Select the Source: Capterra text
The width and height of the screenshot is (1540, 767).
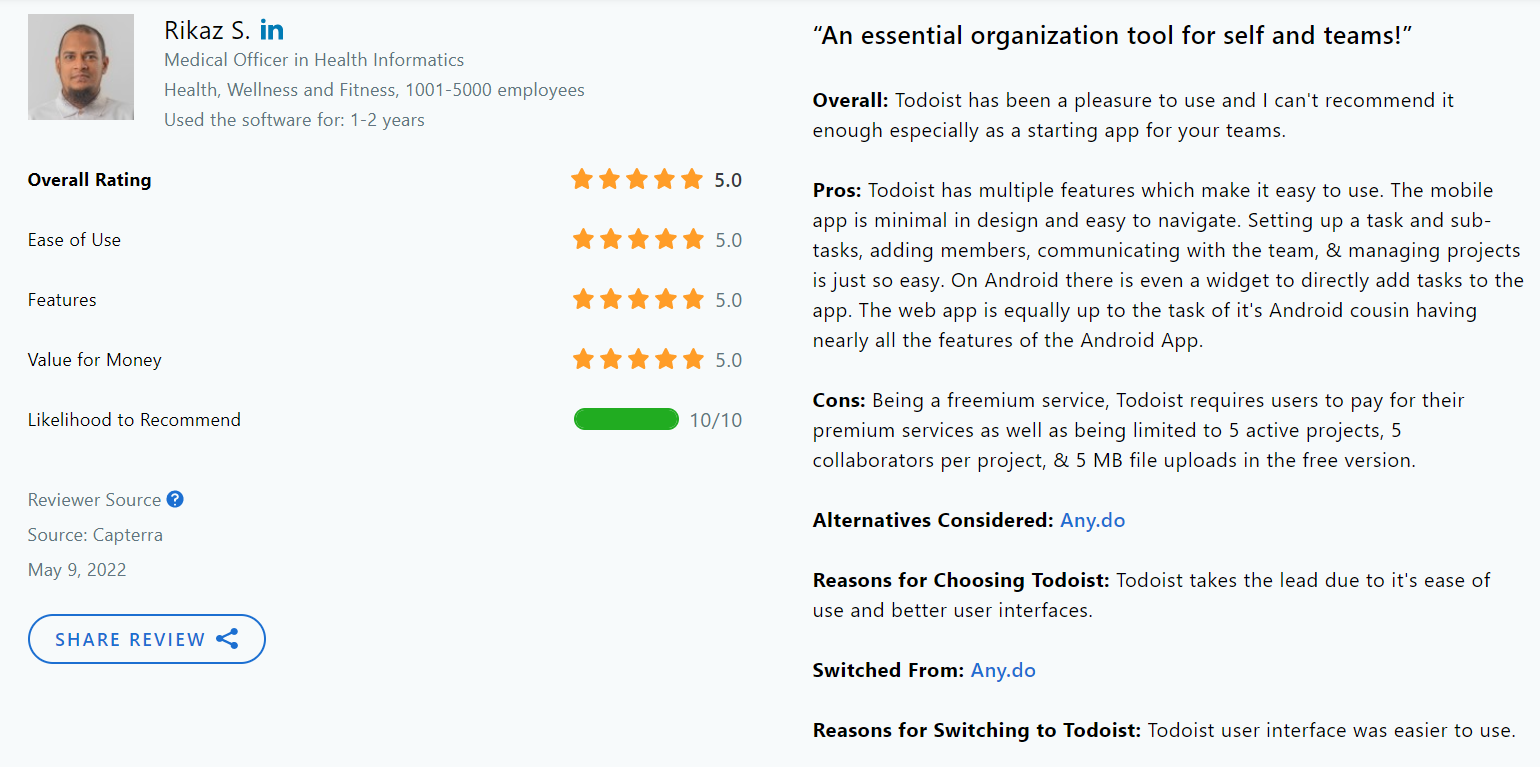point(95,534)
